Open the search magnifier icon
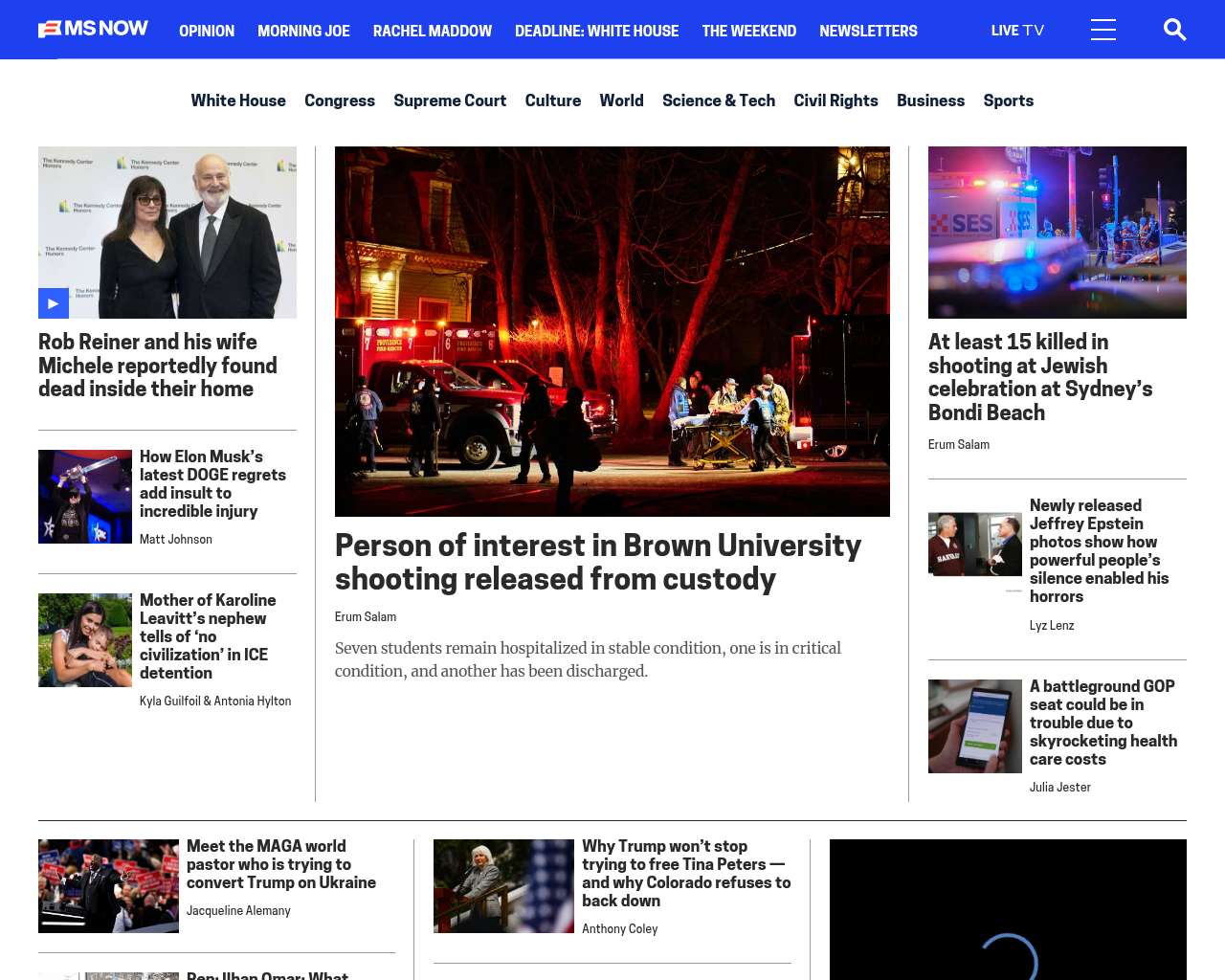 [1174, 30]
